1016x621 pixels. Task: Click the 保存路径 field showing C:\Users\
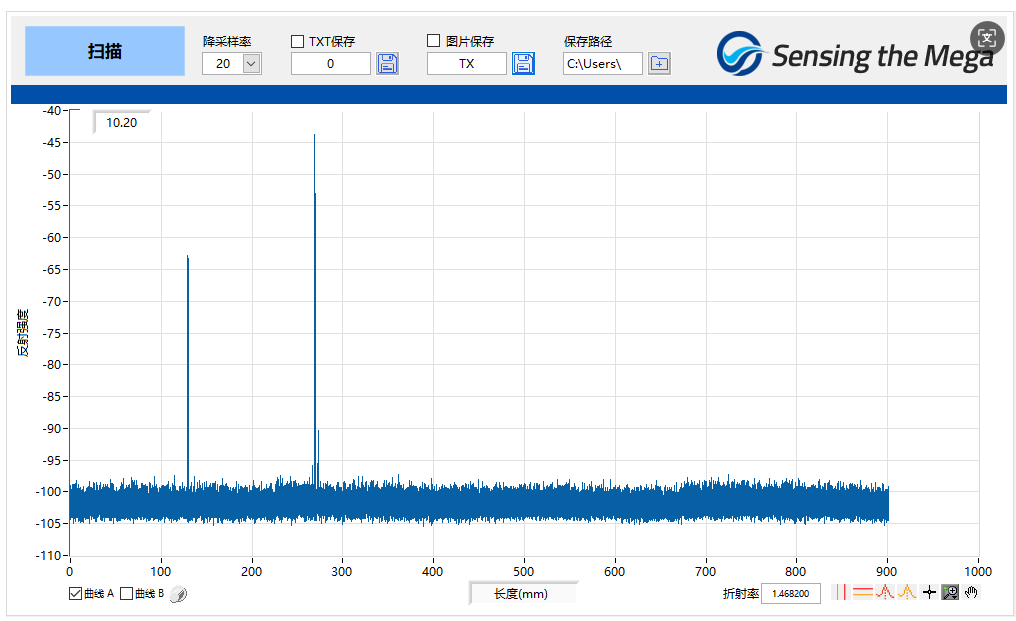(x=603, y=64)
